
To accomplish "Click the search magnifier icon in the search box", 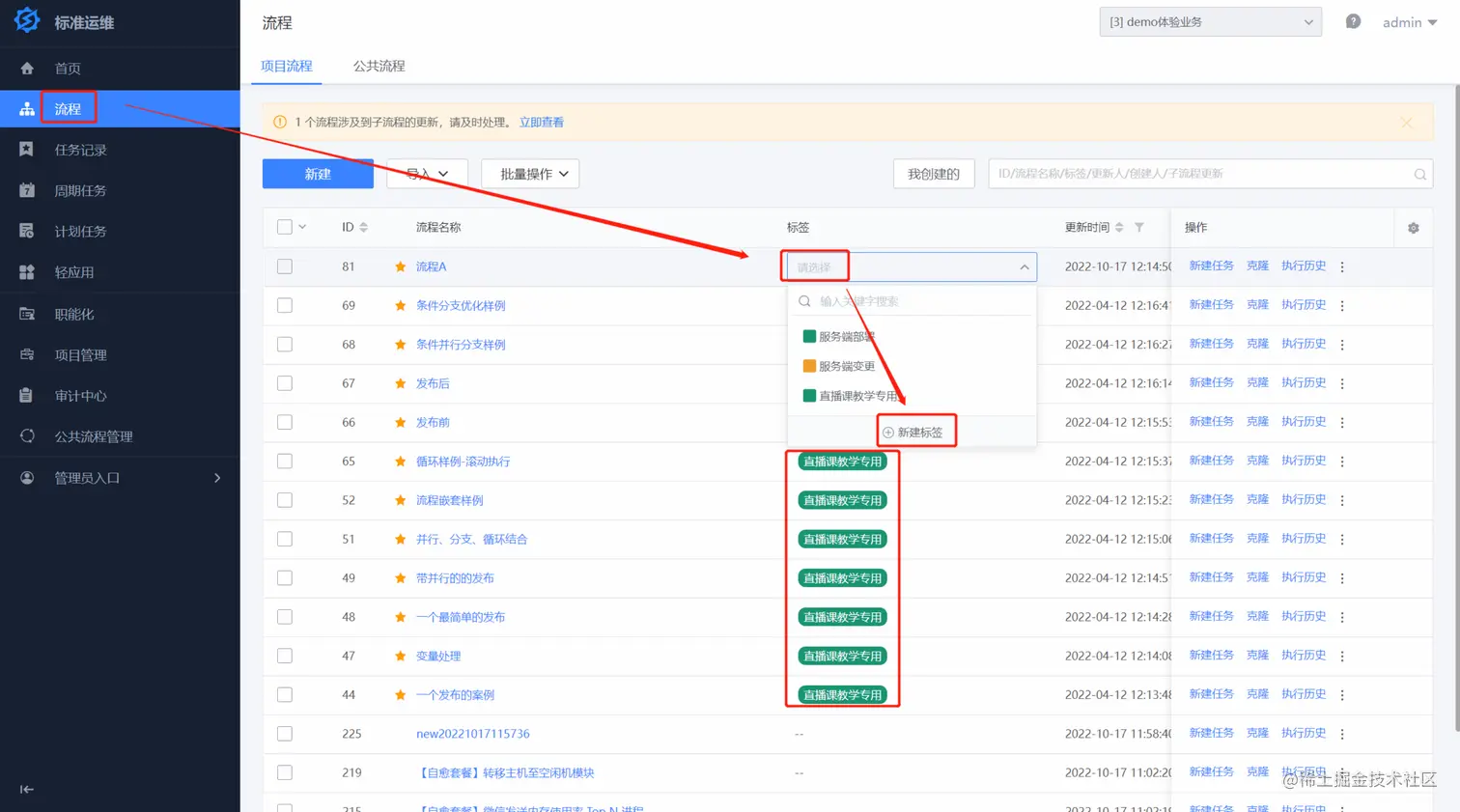I will pos(1419,175).
